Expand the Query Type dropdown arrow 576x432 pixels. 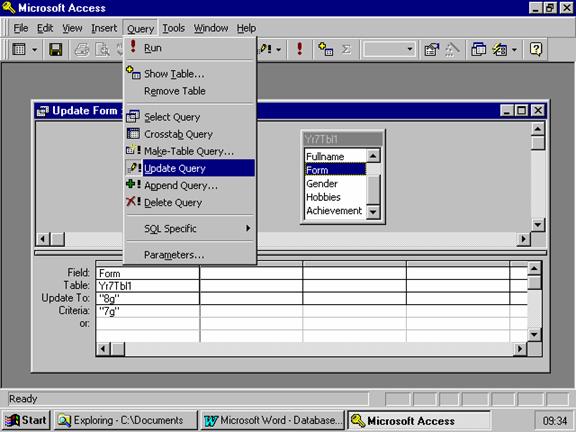278,49
